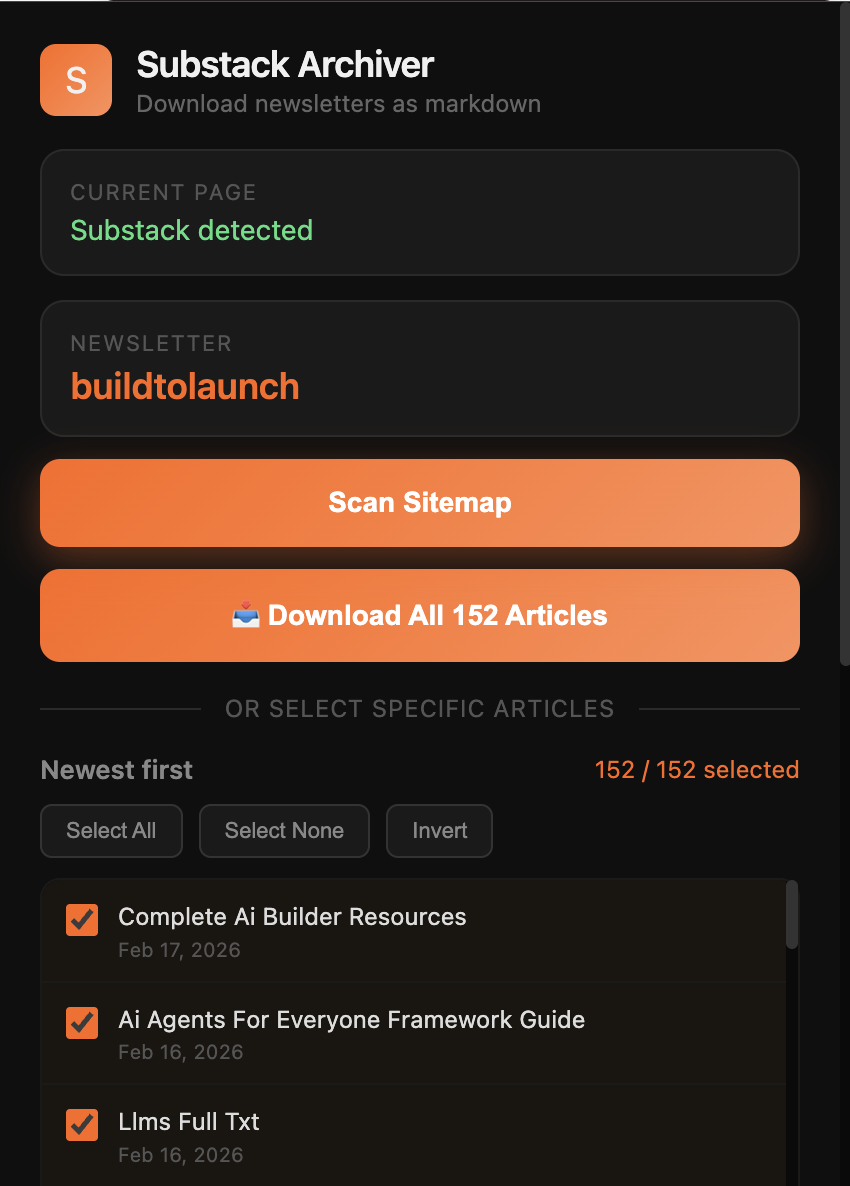Screen dimensions: 850x1186
Task: Uncheck Complete Ai Builder Resources checkbox
Action: click(x=82, y=920)
